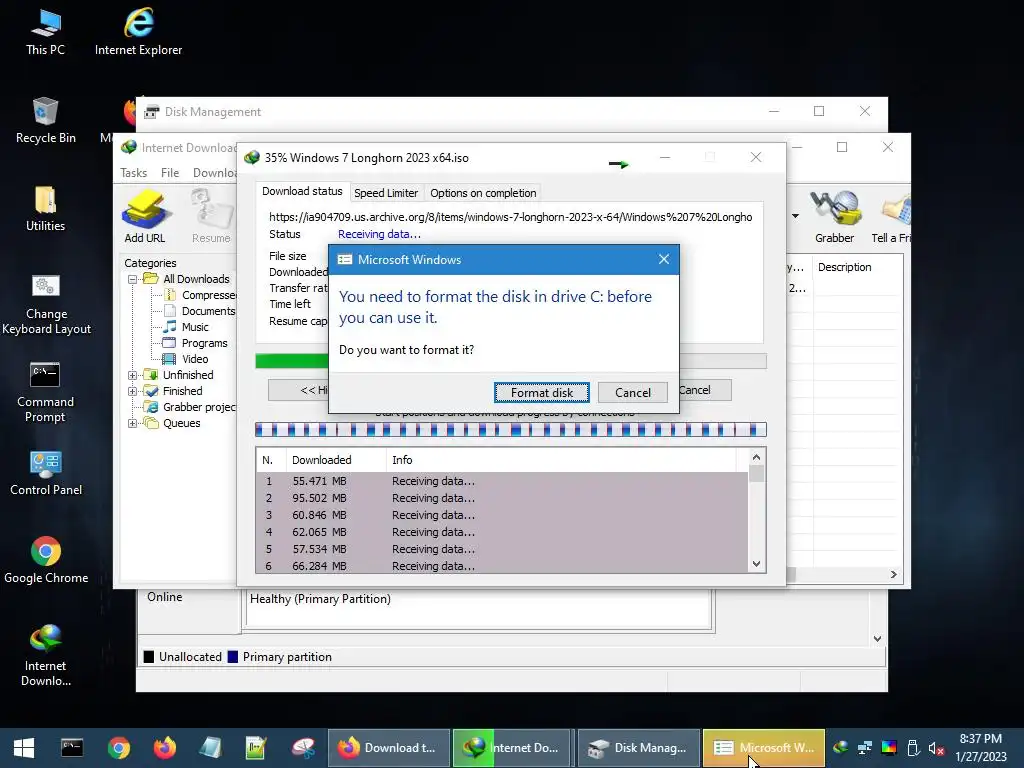Switch to Internet Download Manager taskbar button
Image resolution: width=1024 pixels, height=768 pixels.
tap(512, 748)
